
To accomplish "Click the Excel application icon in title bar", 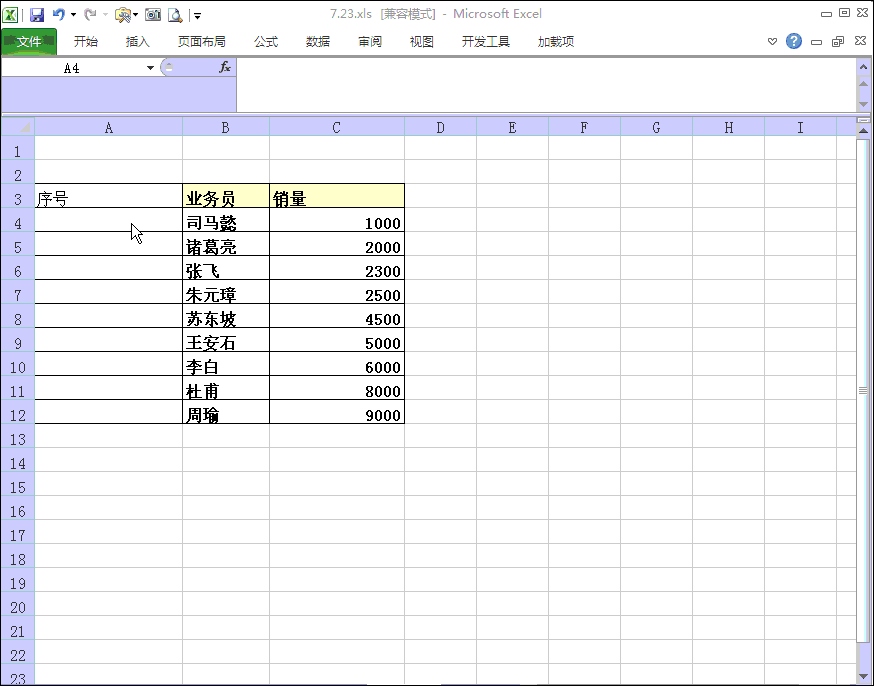I will tap(10, 14).
